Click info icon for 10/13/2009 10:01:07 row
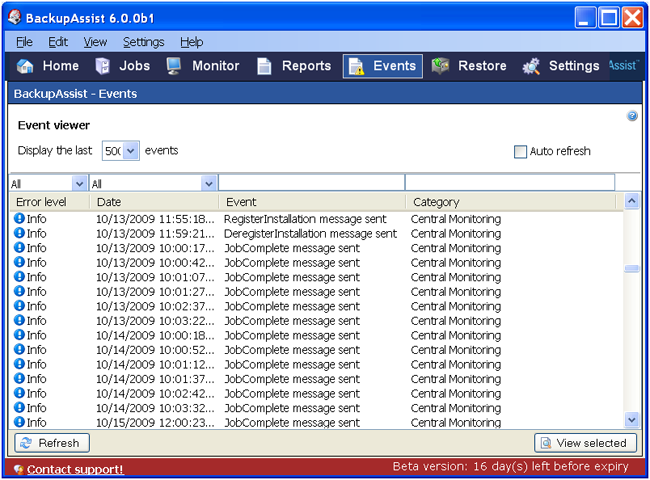 tap(19, 276)
